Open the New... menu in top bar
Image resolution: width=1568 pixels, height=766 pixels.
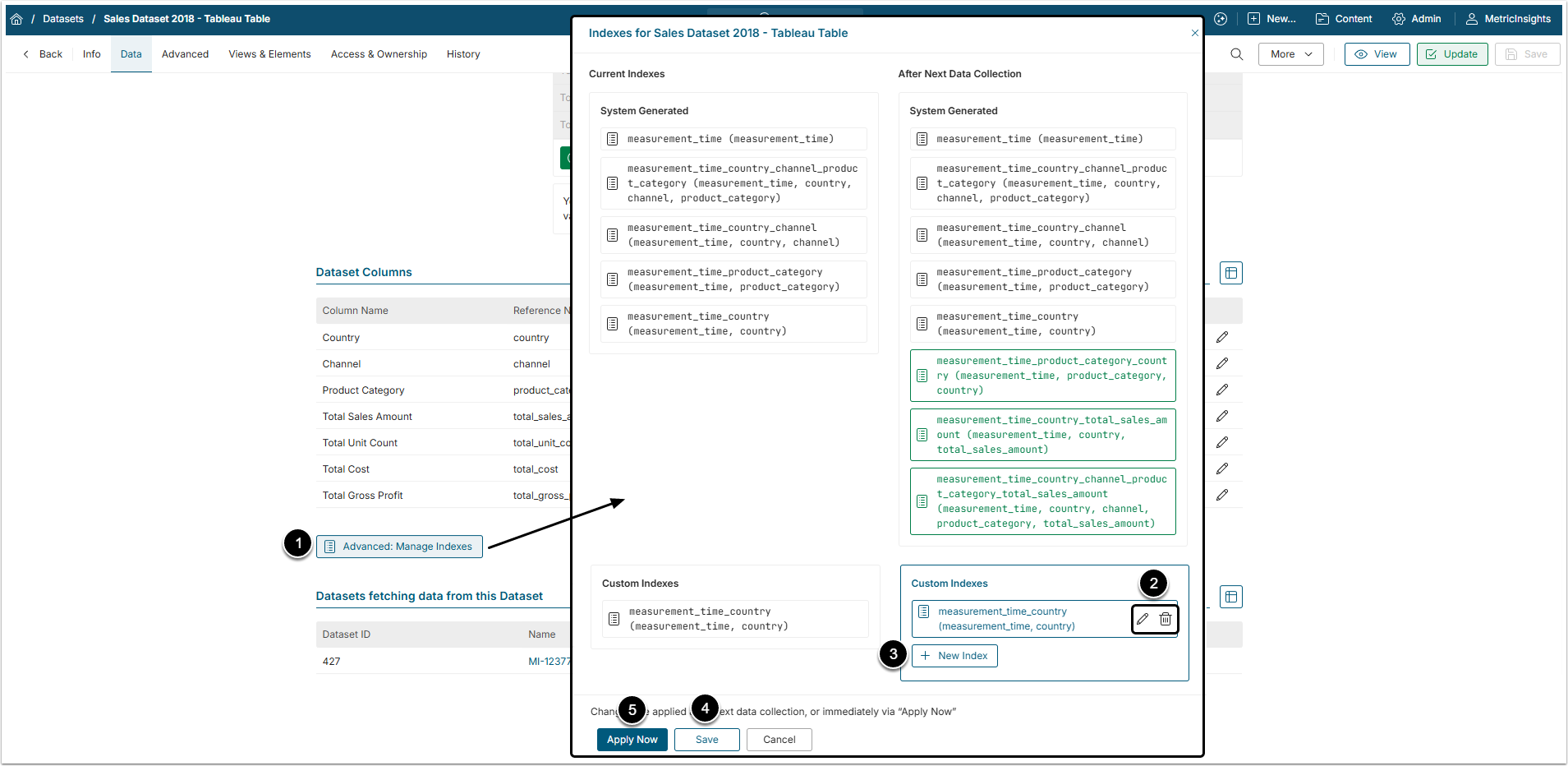click(1271, 19)
